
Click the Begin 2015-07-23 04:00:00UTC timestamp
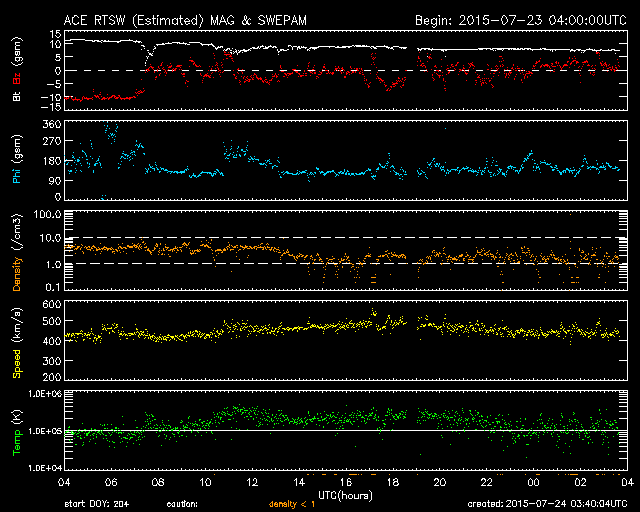[x=515, y=20]
